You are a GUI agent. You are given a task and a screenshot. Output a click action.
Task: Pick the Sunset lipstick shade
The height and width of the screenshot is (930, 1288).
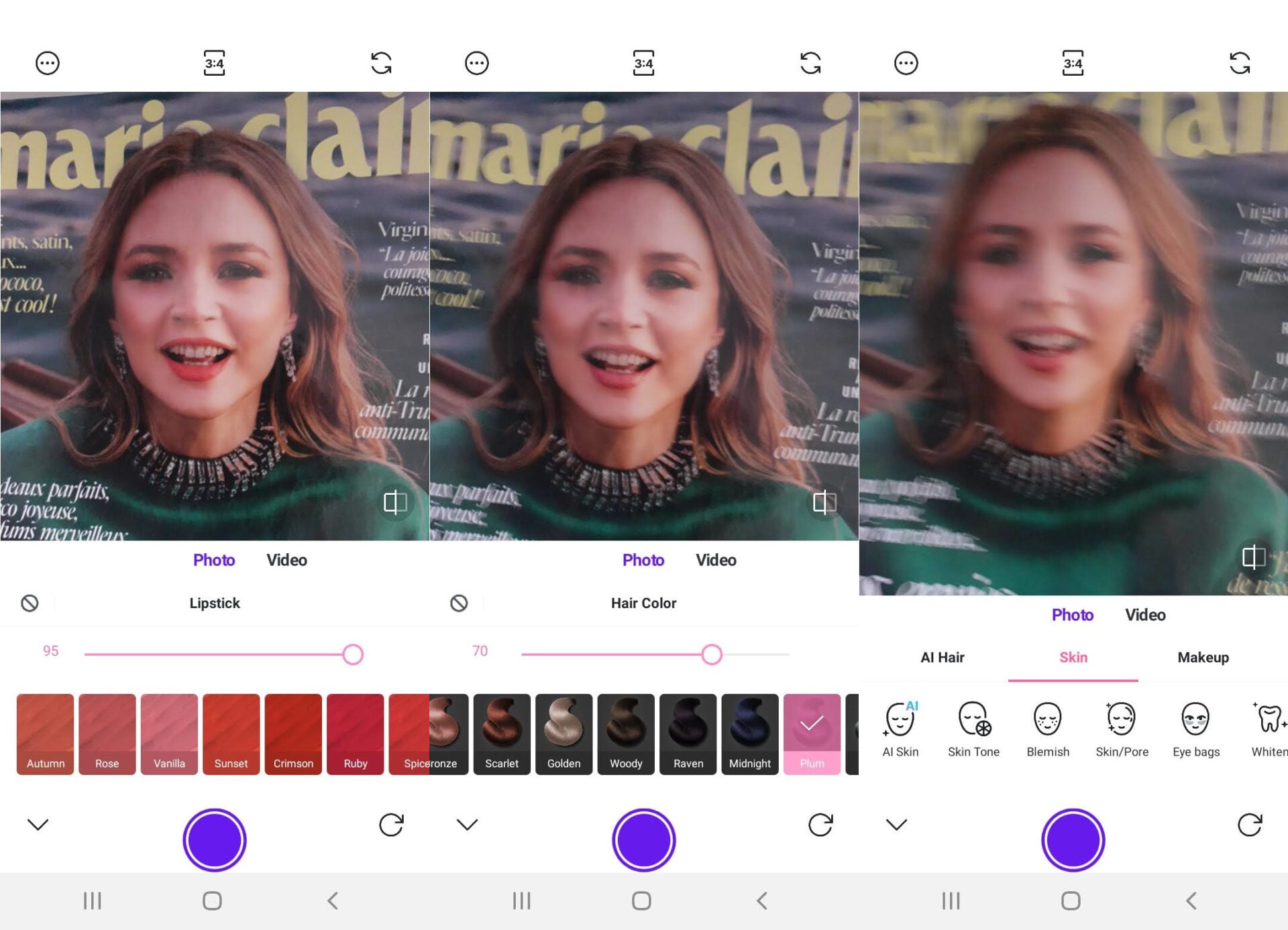point(231,734)
